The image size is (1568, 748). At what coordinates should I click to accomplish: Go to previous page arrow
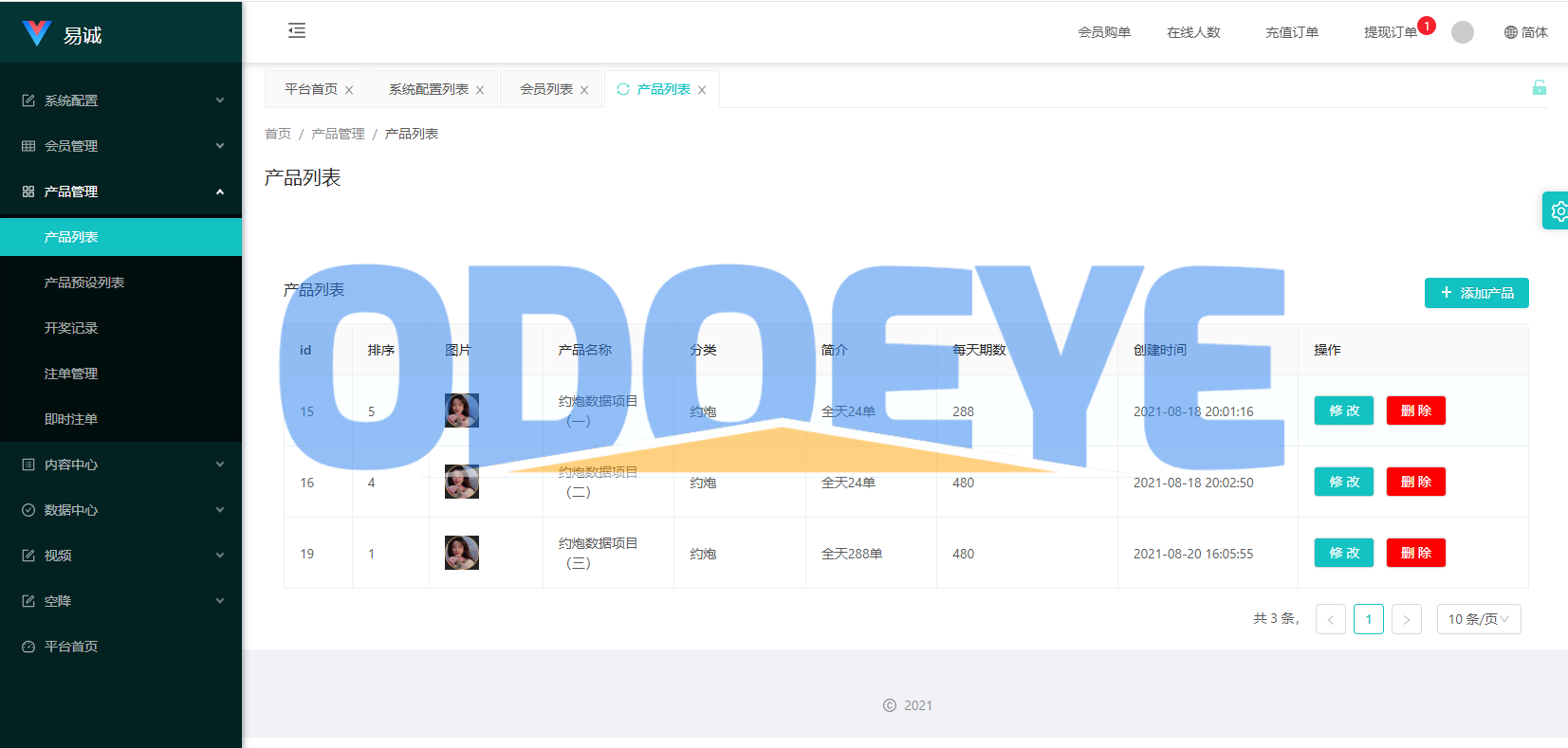click(1331, 619)
